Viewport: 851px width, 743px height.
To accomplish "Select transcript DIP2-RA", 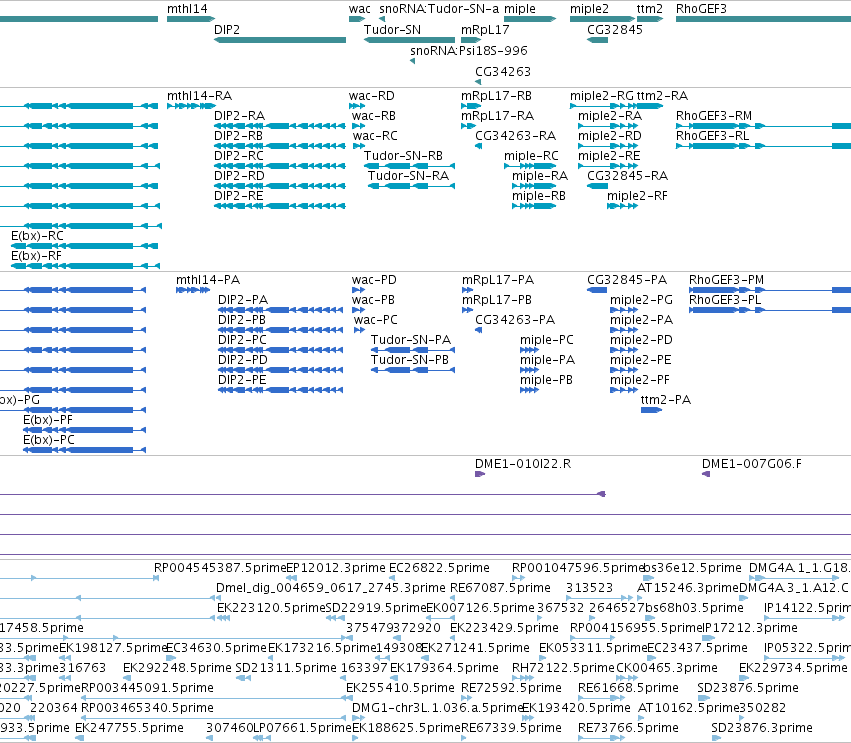I will 239,116.
